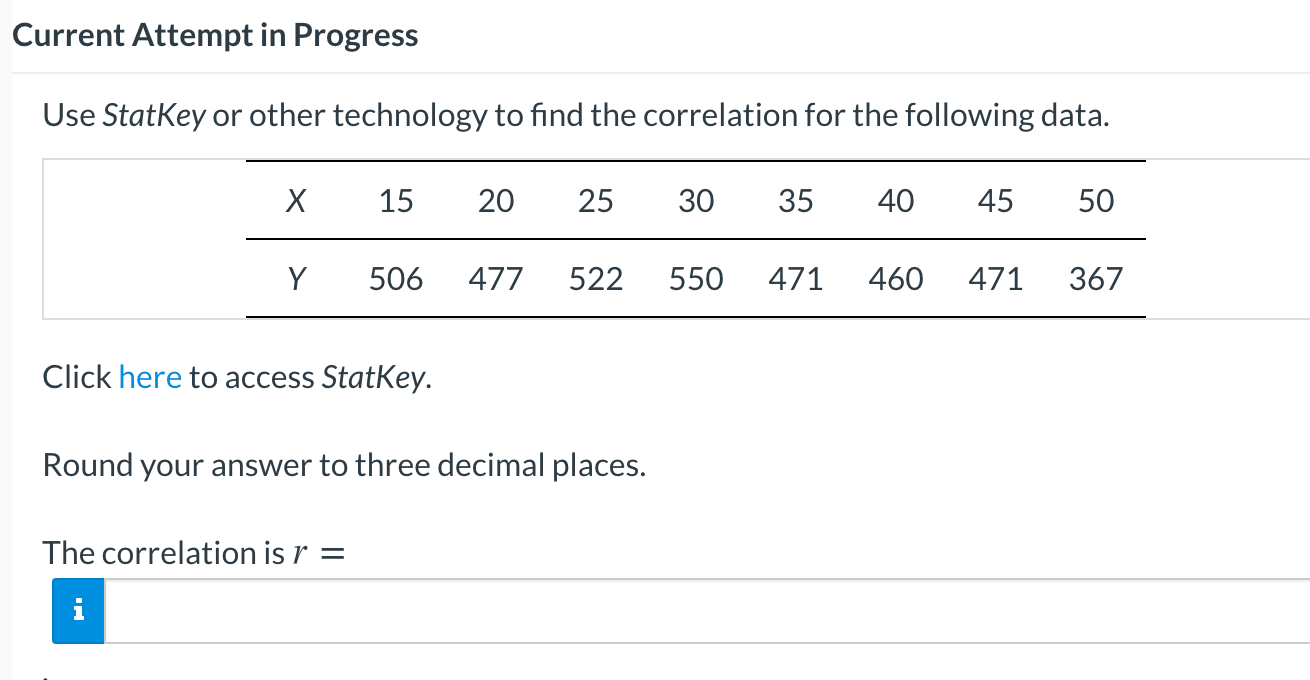
Task: Select the X value 15 in the table
Action: [x=396, y=201]
